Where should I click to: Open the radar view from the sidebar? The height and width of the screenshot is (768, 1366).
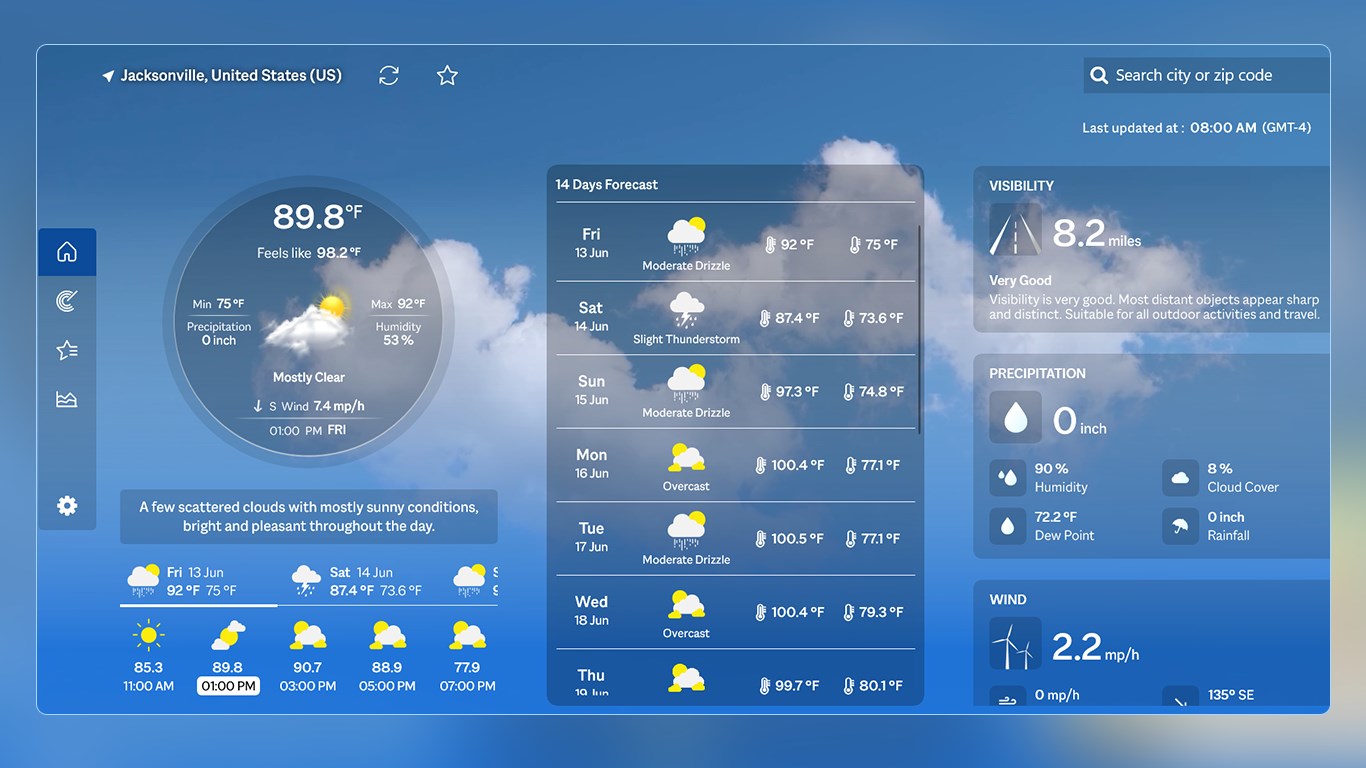tap(66, 300)
